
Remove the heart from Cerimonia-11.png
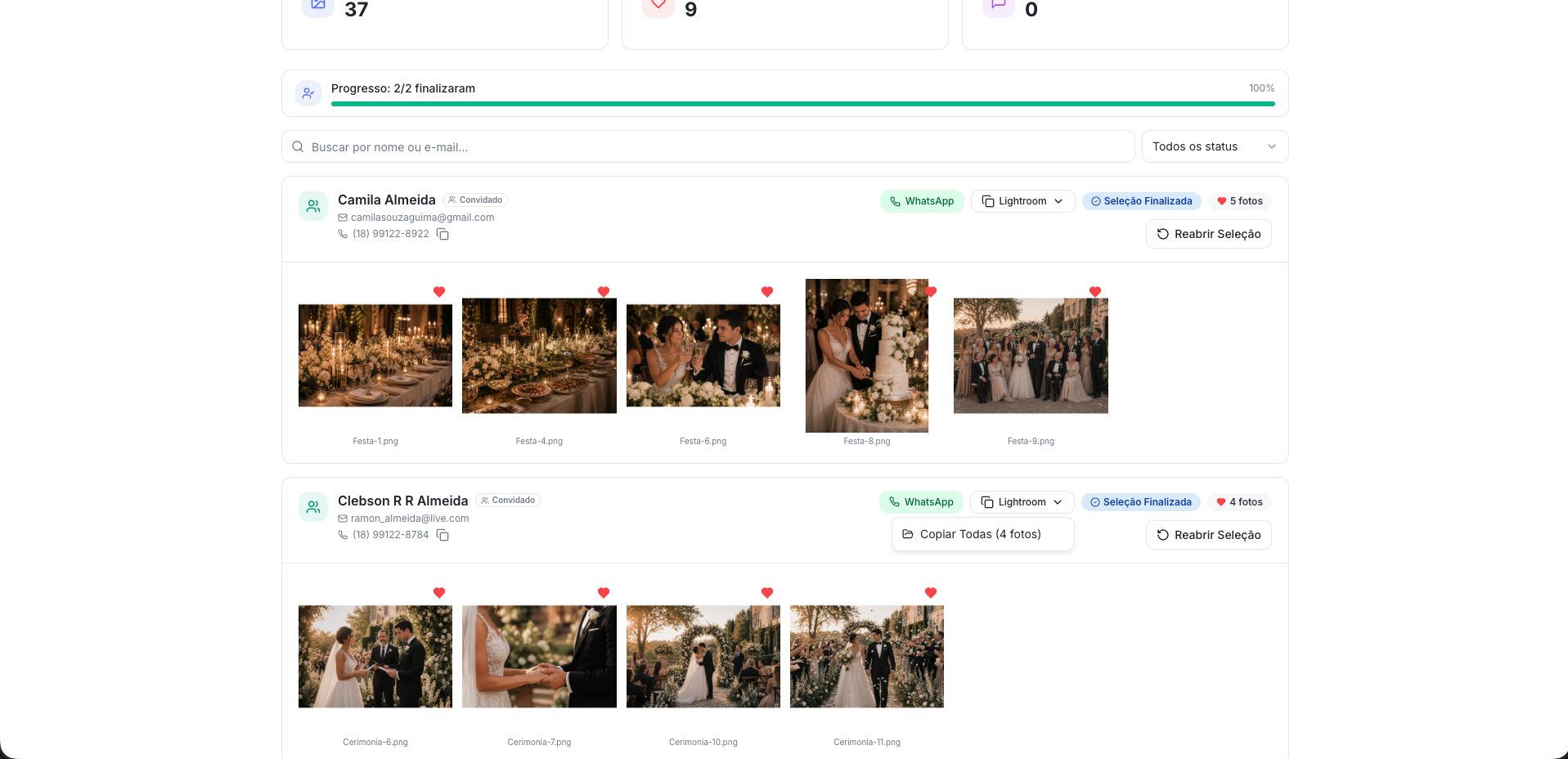click(931, 593)
